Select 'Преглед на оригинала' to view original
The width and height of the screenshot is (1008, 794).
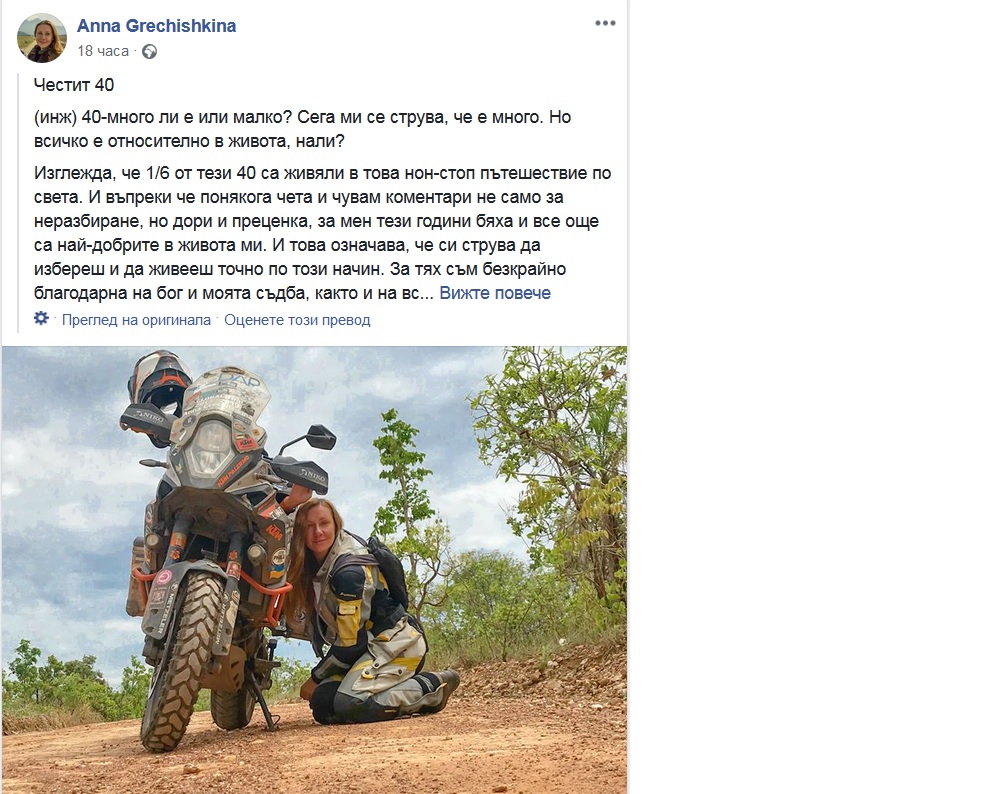coord(136,320)
